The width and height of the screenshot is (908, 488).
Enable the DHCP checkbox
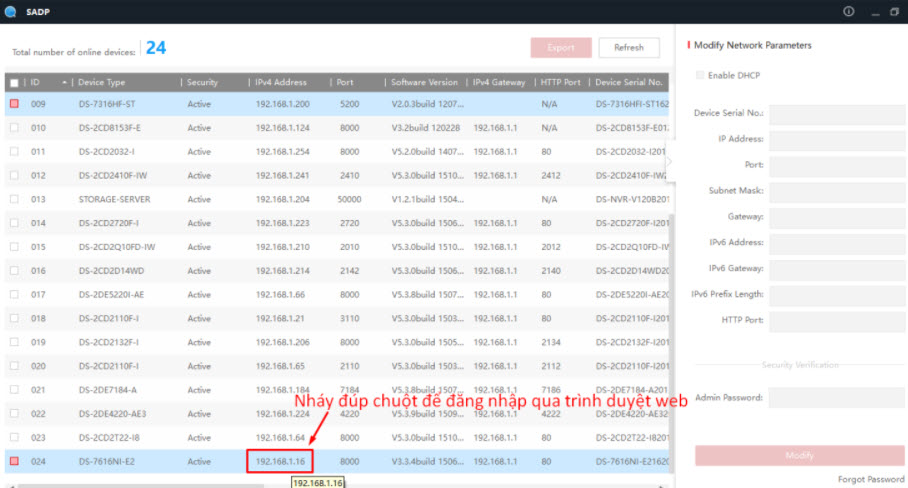point(700,75)
